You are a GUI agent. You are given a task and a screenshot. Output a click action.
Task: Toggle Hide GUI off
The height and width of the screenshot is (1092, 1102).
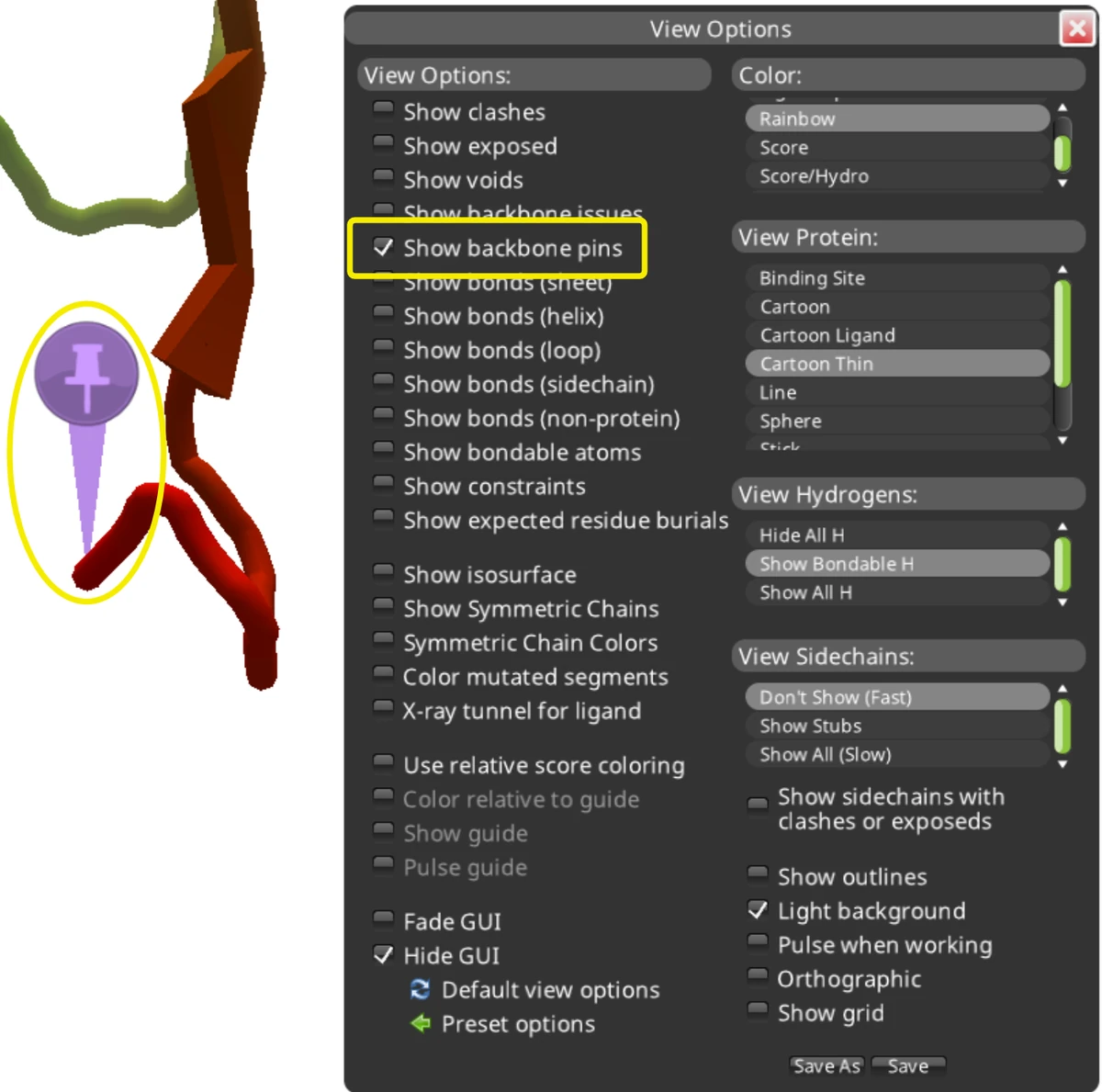[x=383, y=955]
